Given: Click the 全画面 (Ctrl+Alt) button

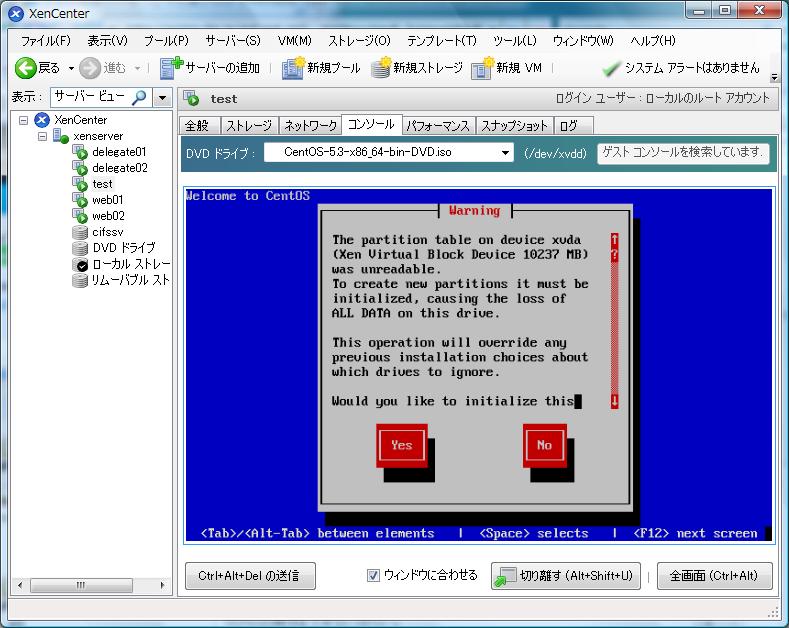Looking at the screenshot, I should point(714,576).
